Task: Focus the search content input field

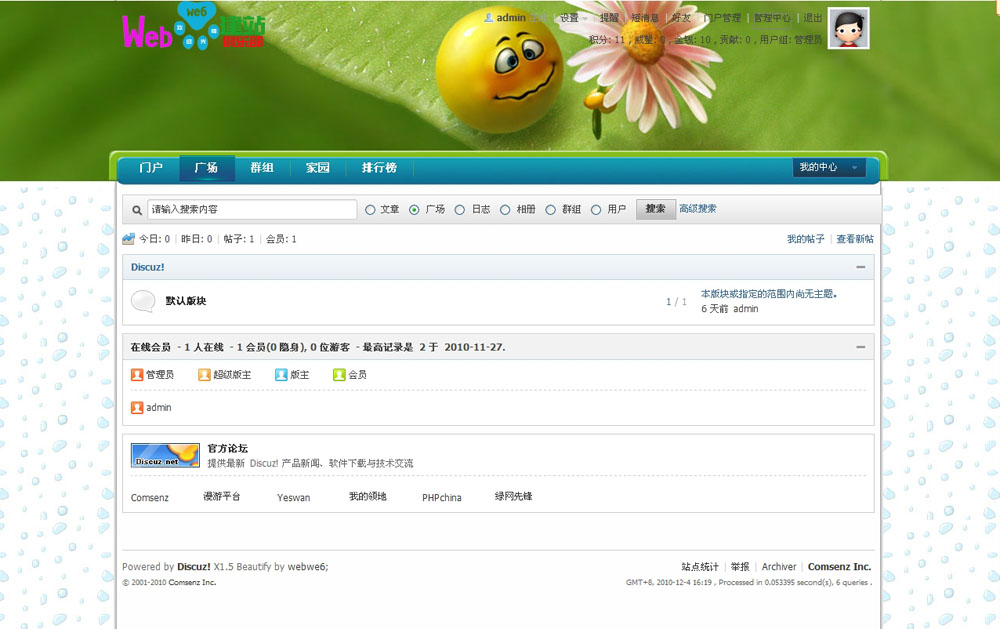Action: [x=252, y=209]
